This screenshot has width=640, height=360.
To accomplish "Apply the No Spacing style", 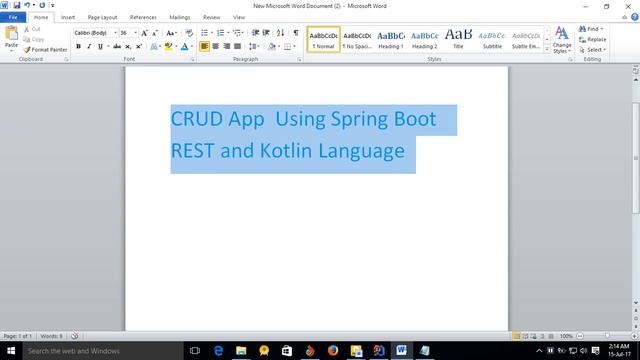I will 357,40.
